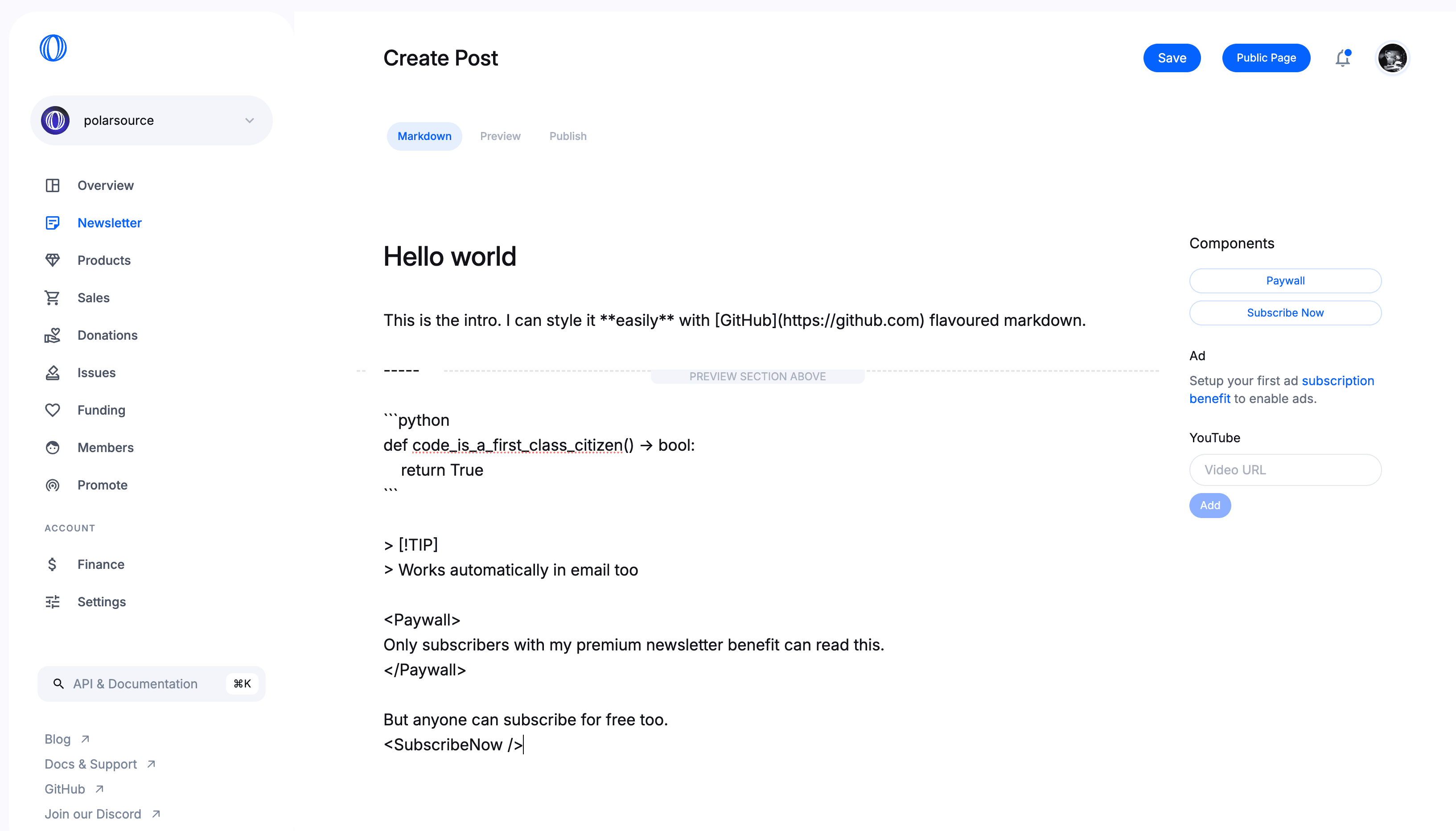Click the Blog external arrow icon
The height and width of the screenshot is (831, 1456).
(85, 739)
